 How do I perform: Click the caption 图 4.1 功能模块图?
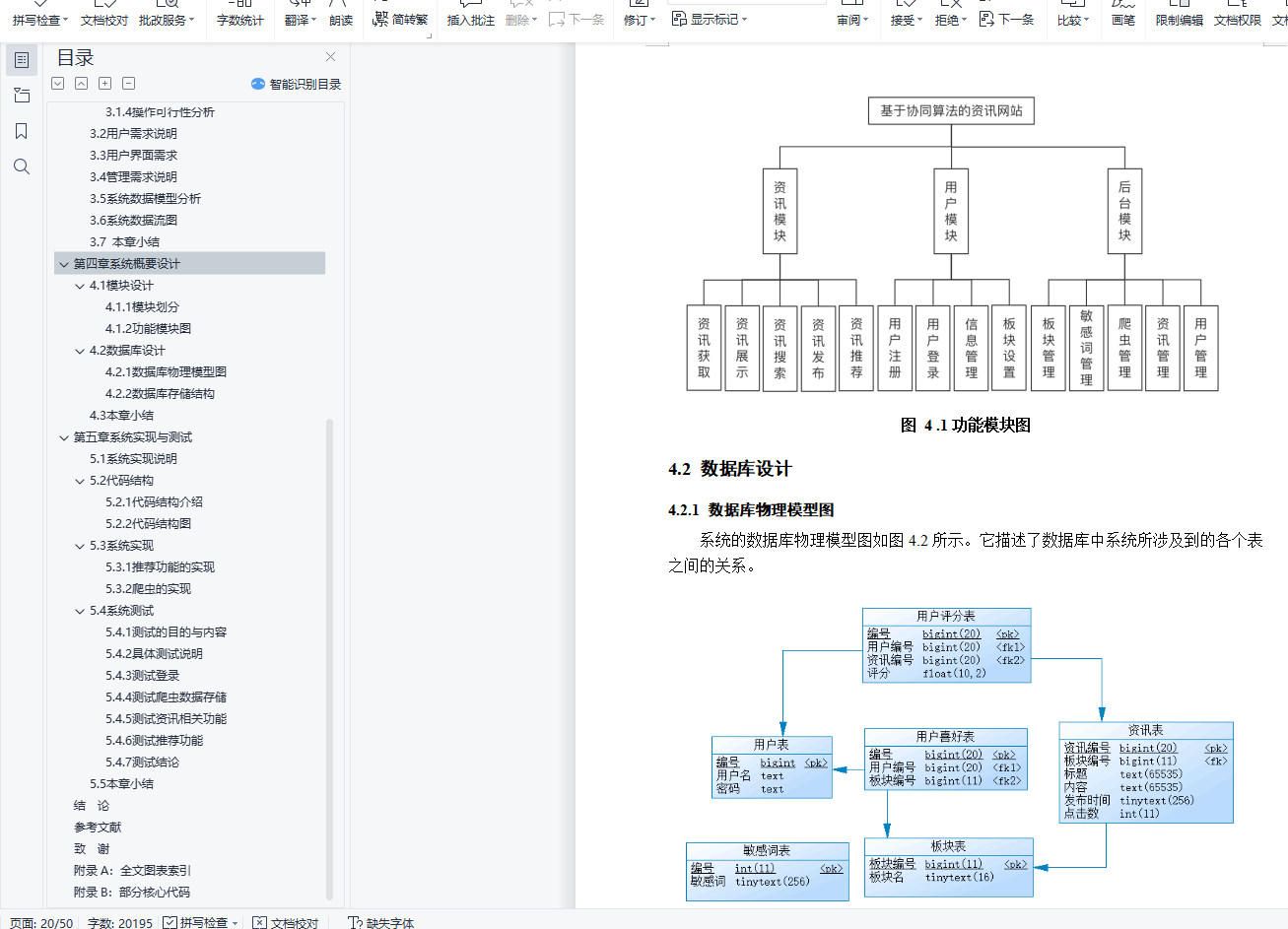pyautogui.click(x=966, y=426)
